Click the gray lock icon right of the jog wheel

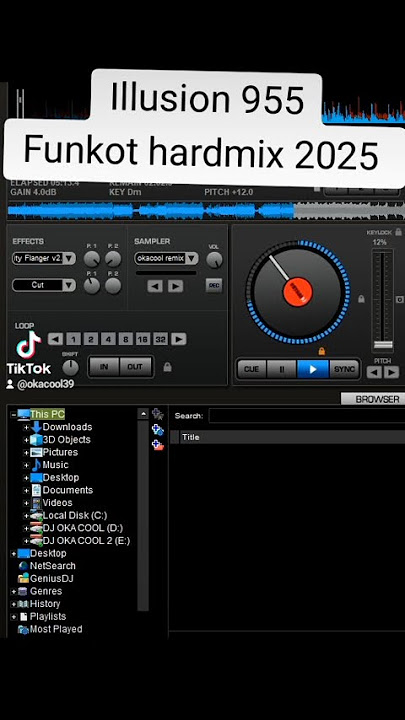pyautogui.click(x=361, y=299)
